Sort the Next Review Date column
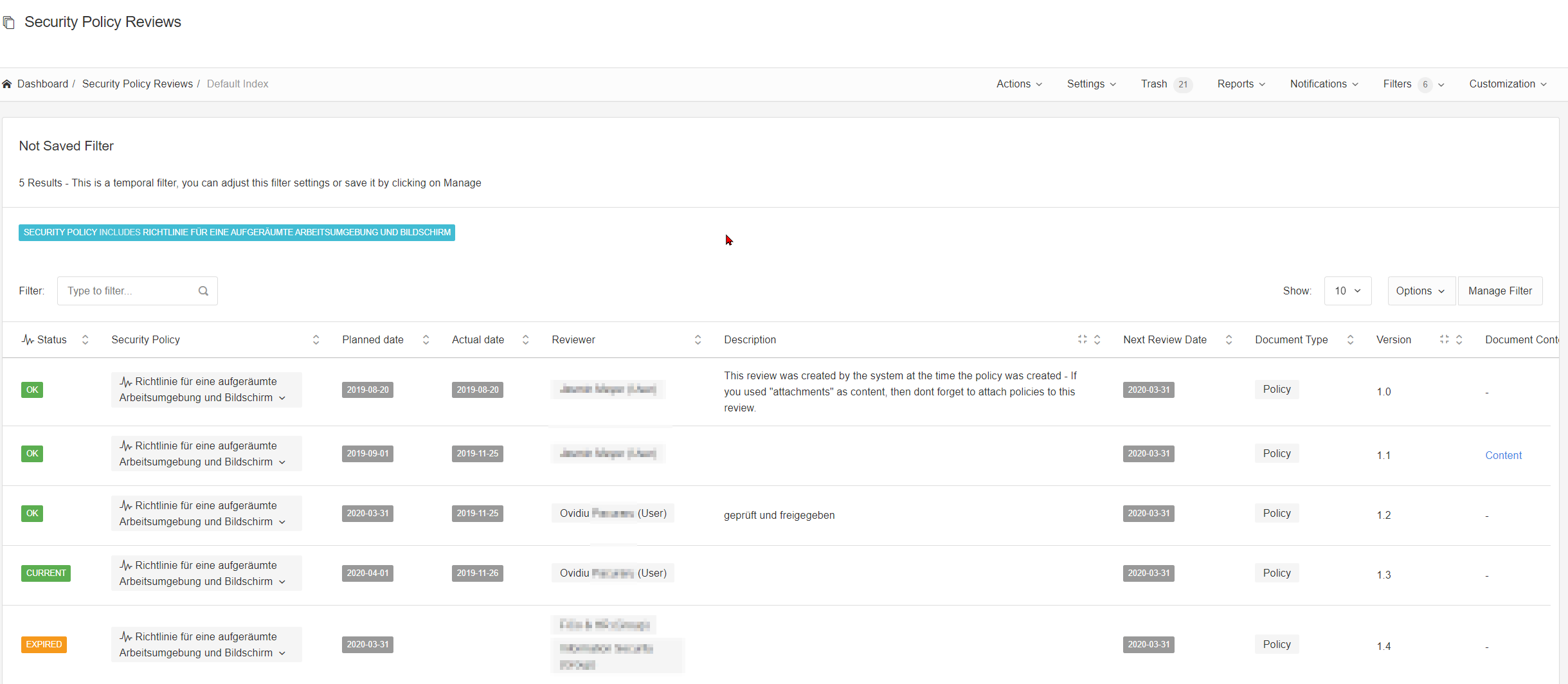Screen dimensions: 1568x684 click(x=1229, y=340)
